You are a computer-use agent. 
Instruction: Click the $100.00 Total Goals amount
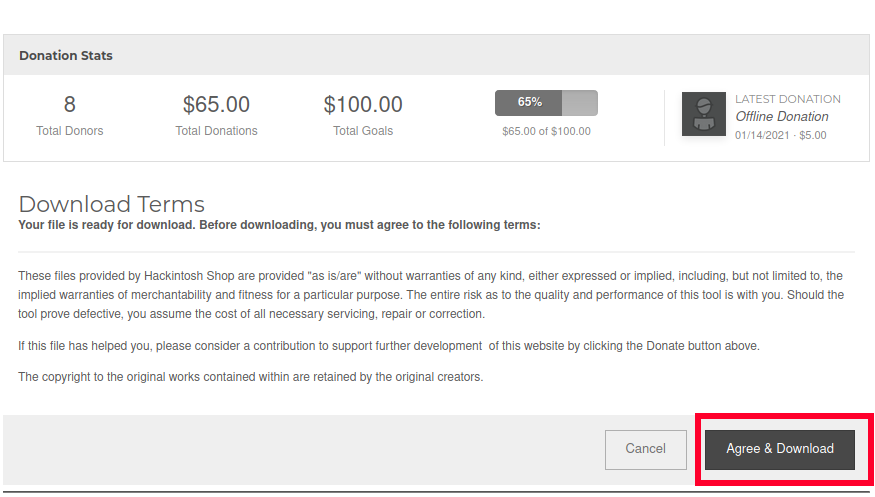(363, 104)
